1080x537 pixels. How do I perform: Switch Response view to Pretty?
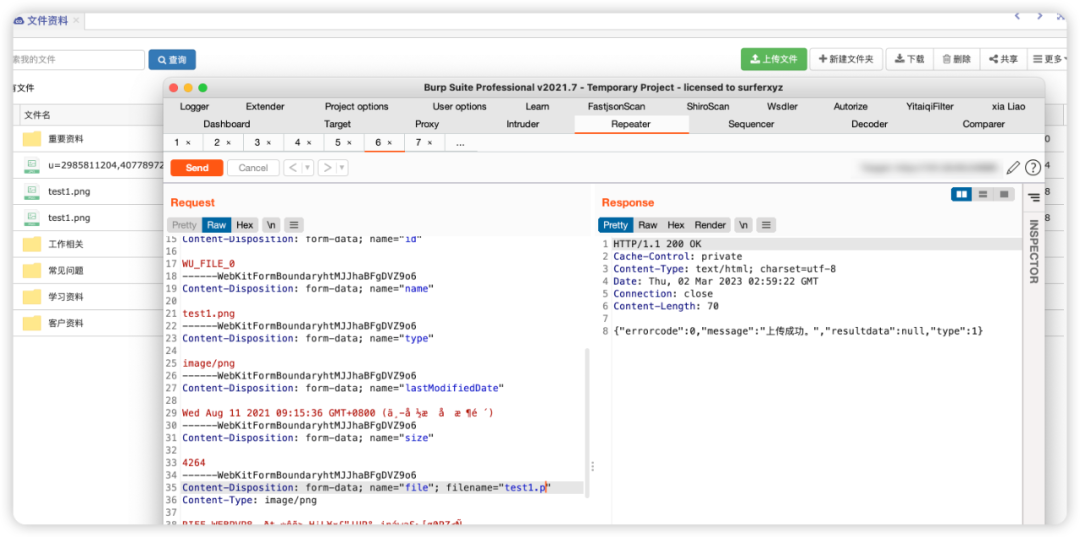click(x=615, y=225)
